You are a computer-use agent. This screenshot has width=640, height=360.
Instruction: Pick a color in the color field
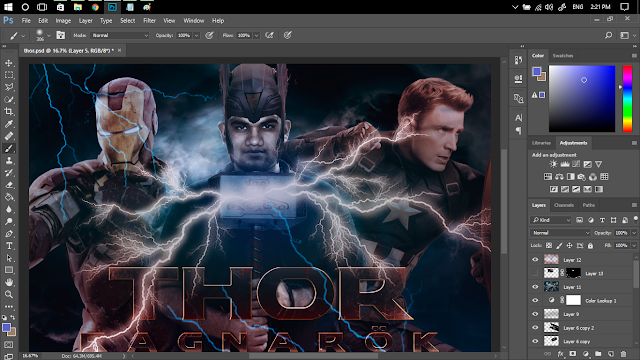pyautogui.click(x=582, y=99)
